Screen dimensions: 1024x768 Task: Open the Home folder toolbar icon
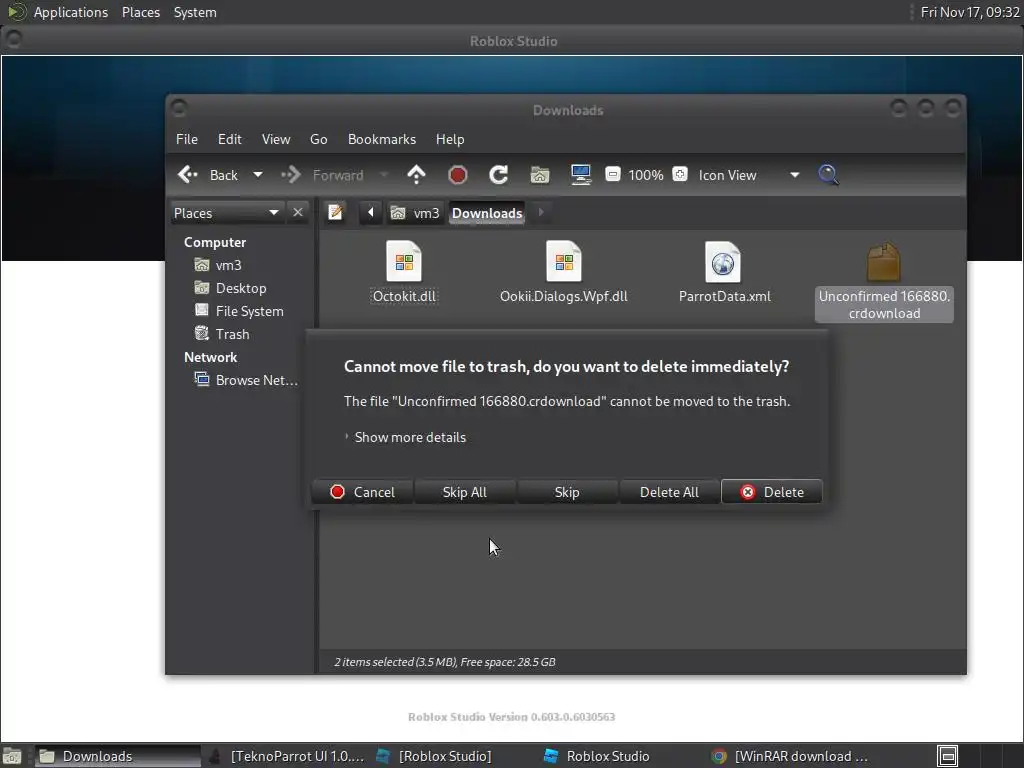tap(540, 175)
